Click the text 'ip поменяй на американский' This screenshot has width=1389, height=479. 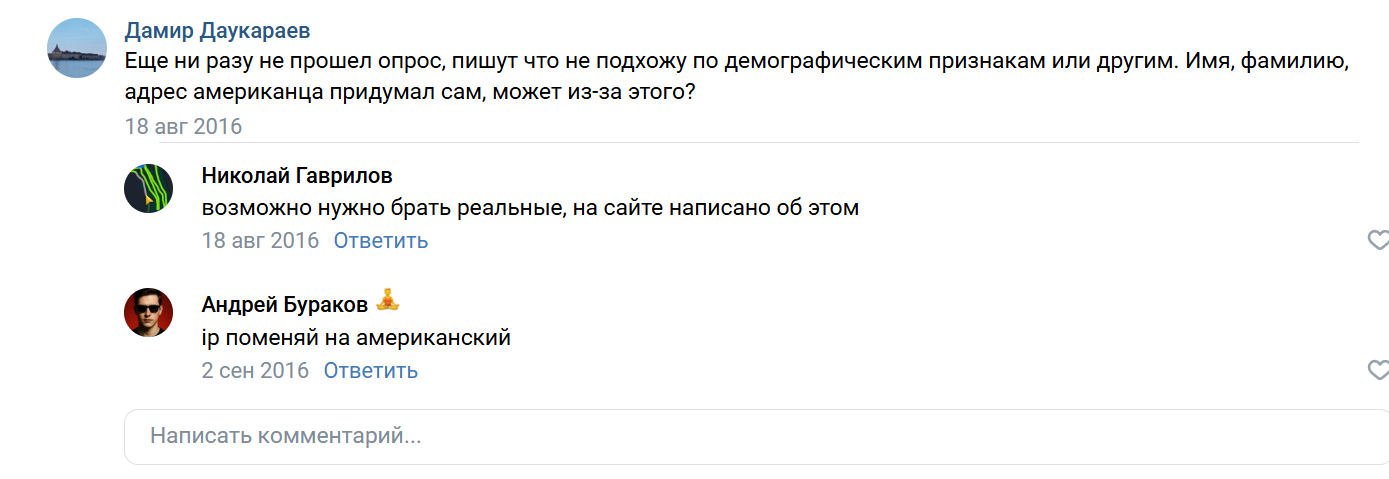[x=356, y=338]
